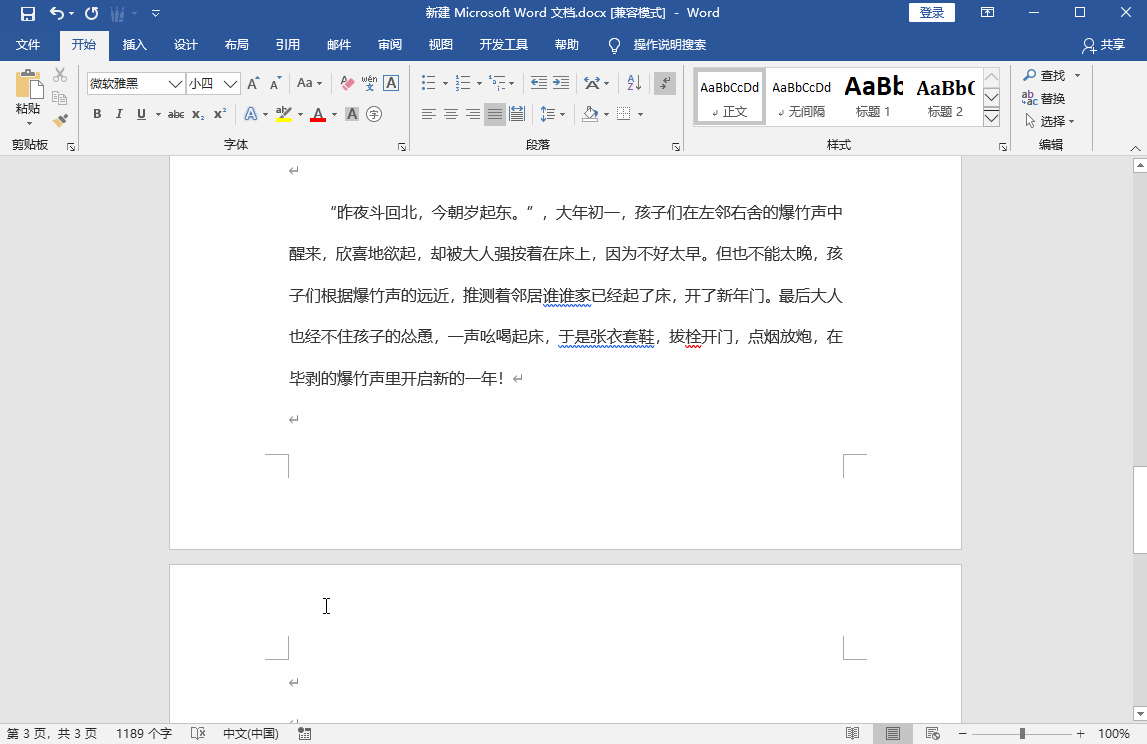Switch to Read Mode view
1147x744 pixels.
(x=852, y=733)
